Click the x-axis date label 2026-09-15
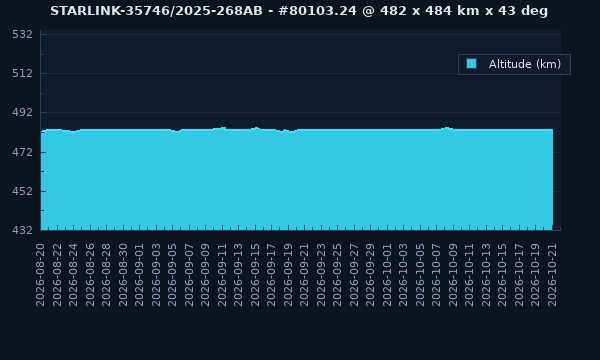The image size is (600, 360). [x=255, y=275]
